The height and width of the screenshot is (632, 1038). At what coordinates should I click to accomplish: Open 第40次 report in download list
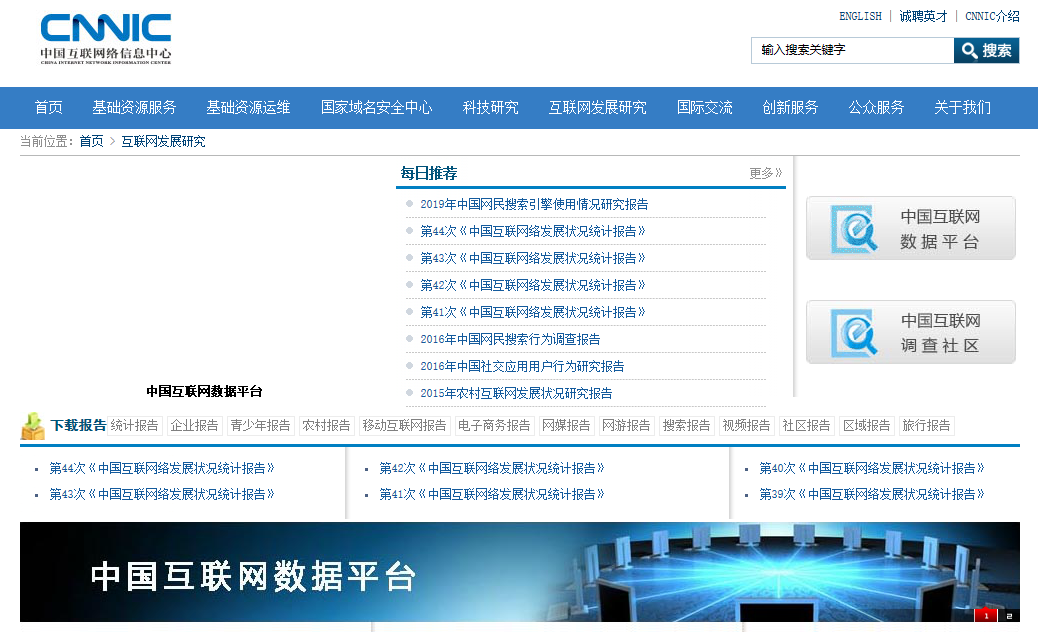(x=871, y=469)
